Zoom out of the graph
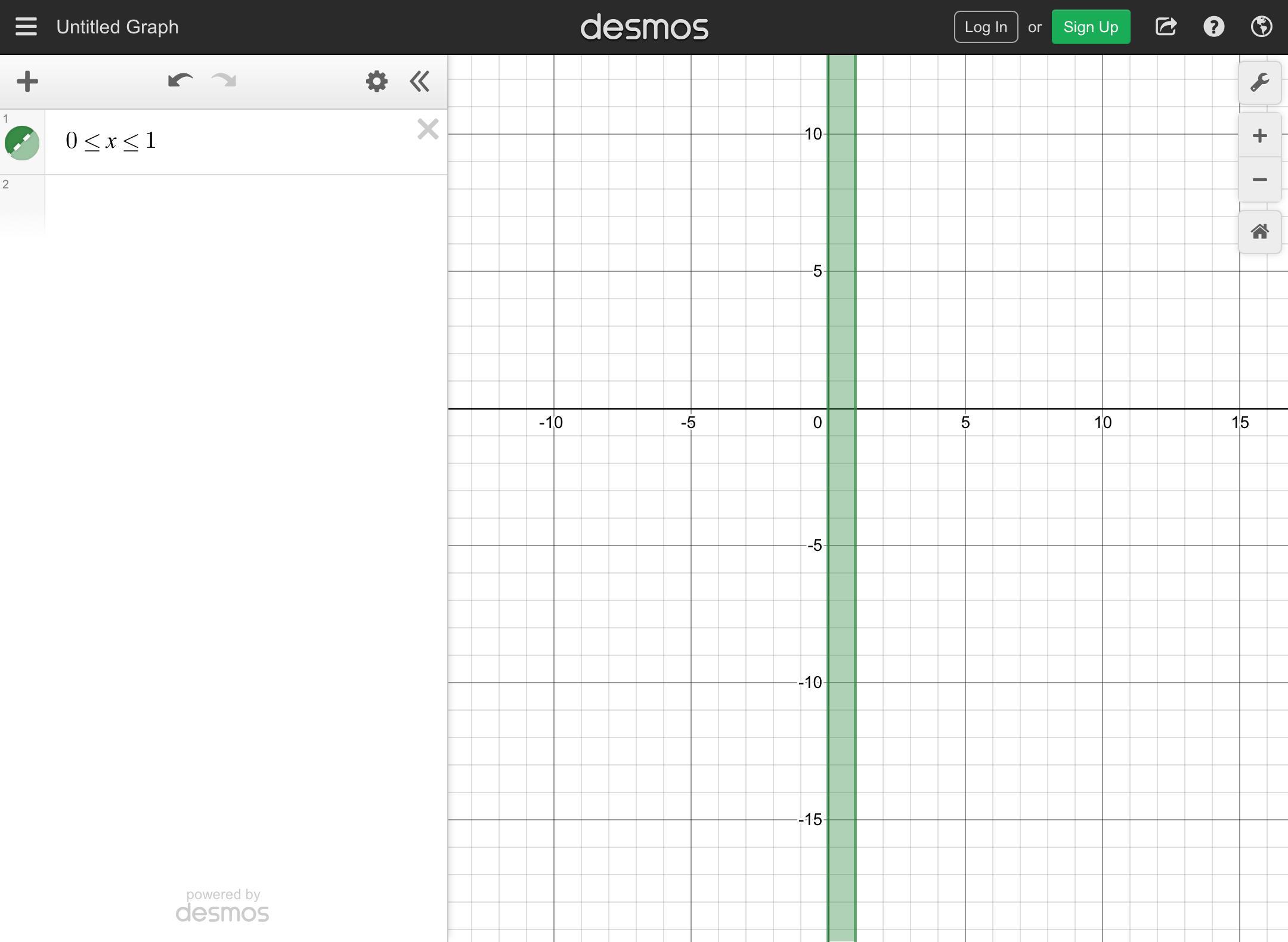1288x942 pixels. click(1259, 180)
